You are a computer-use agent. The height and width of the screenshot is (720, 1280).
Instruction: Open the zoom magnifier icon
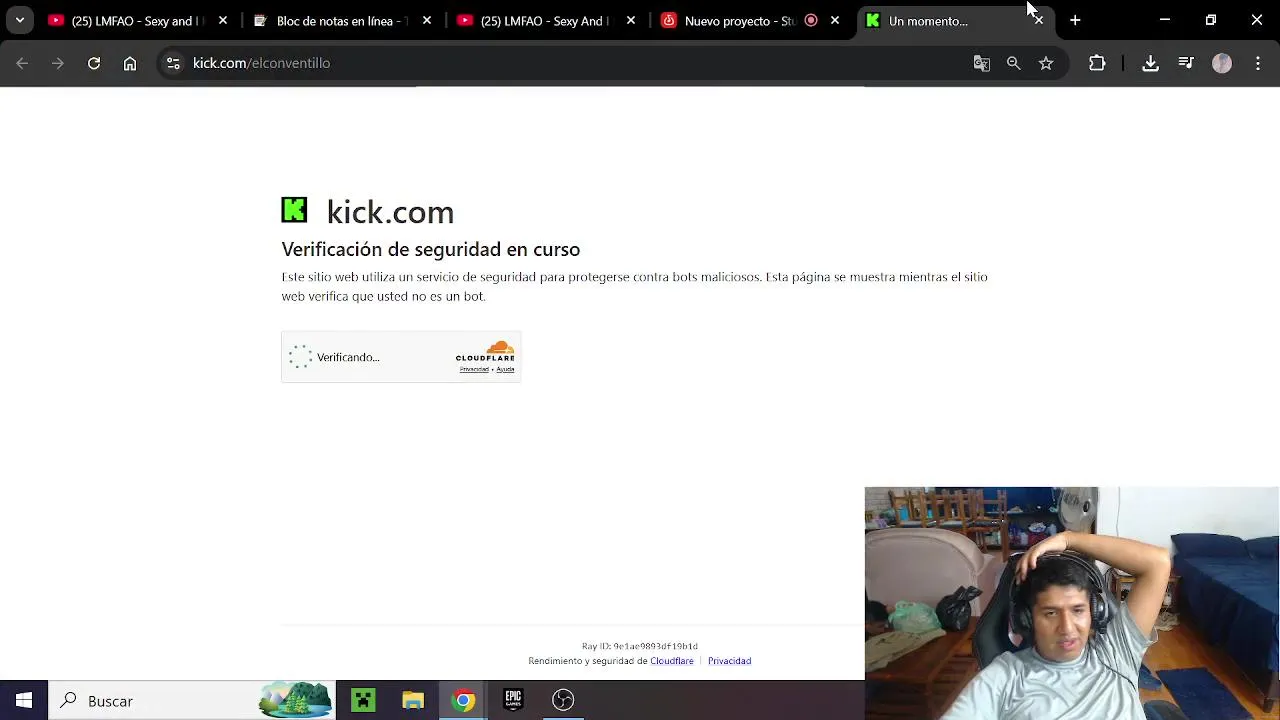tap(1014, 63)
